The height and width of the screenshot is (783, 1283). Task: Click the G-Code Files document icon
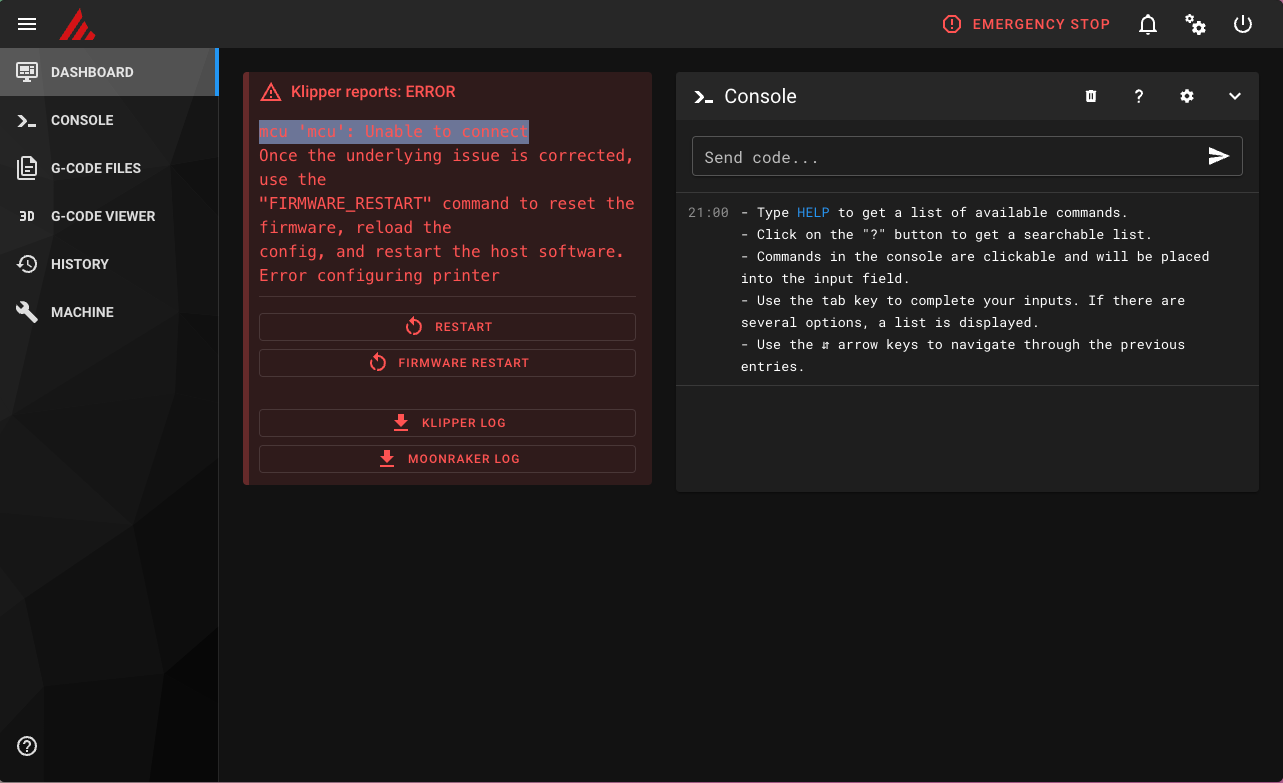27,168
